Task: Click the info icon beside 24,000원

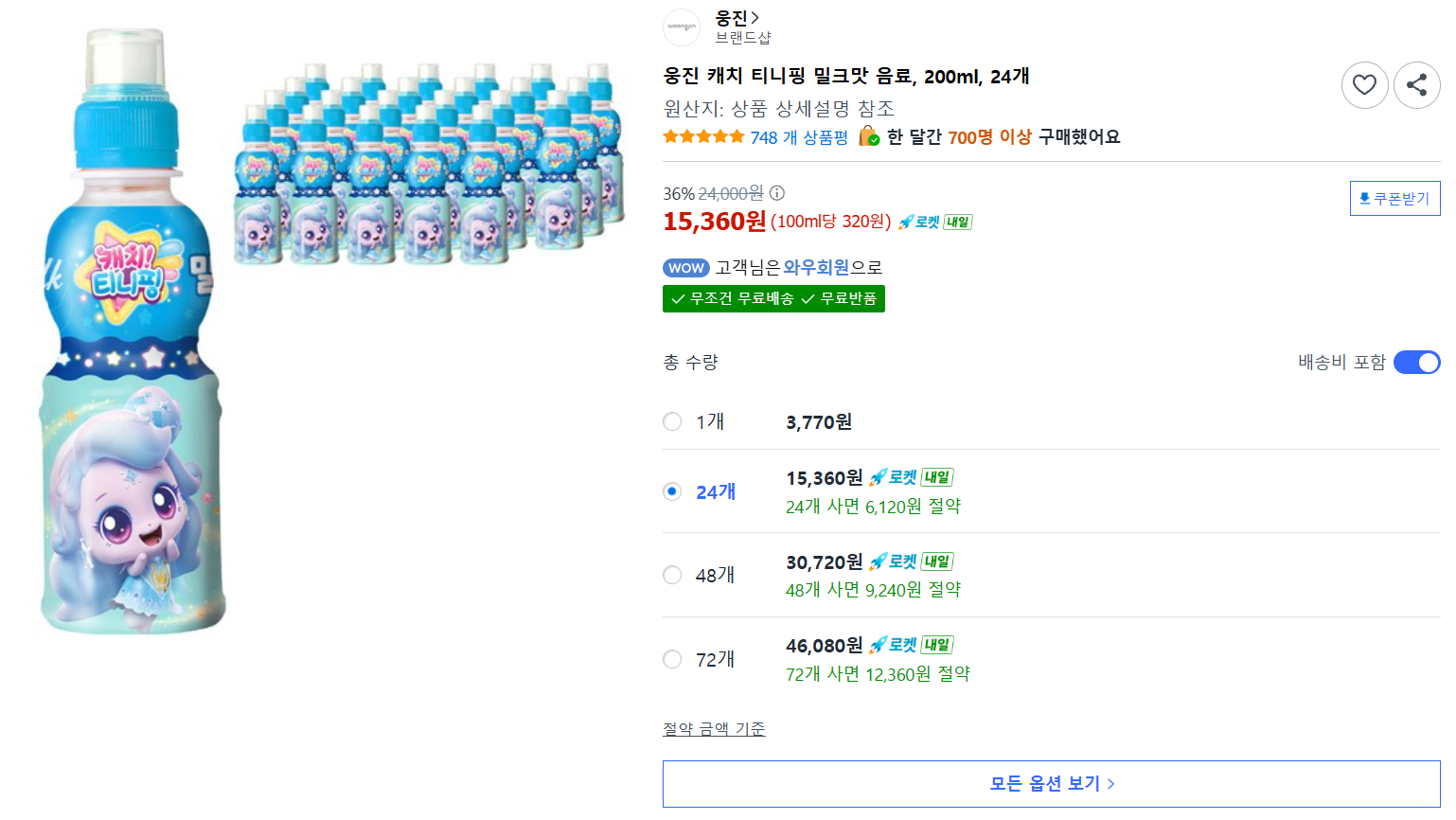Action: [x=777, y=193]
